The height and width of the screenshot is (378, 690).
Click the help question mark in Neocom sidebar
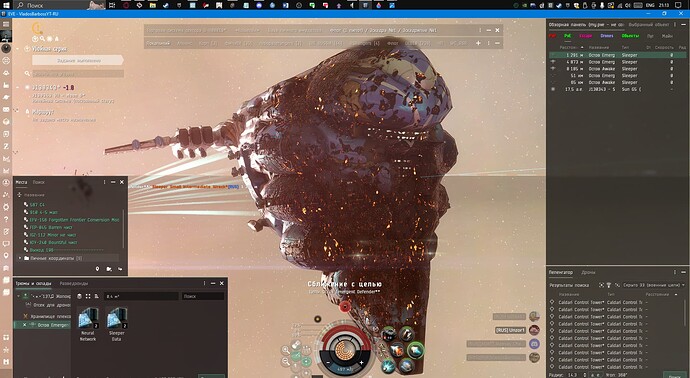point(6,219)
